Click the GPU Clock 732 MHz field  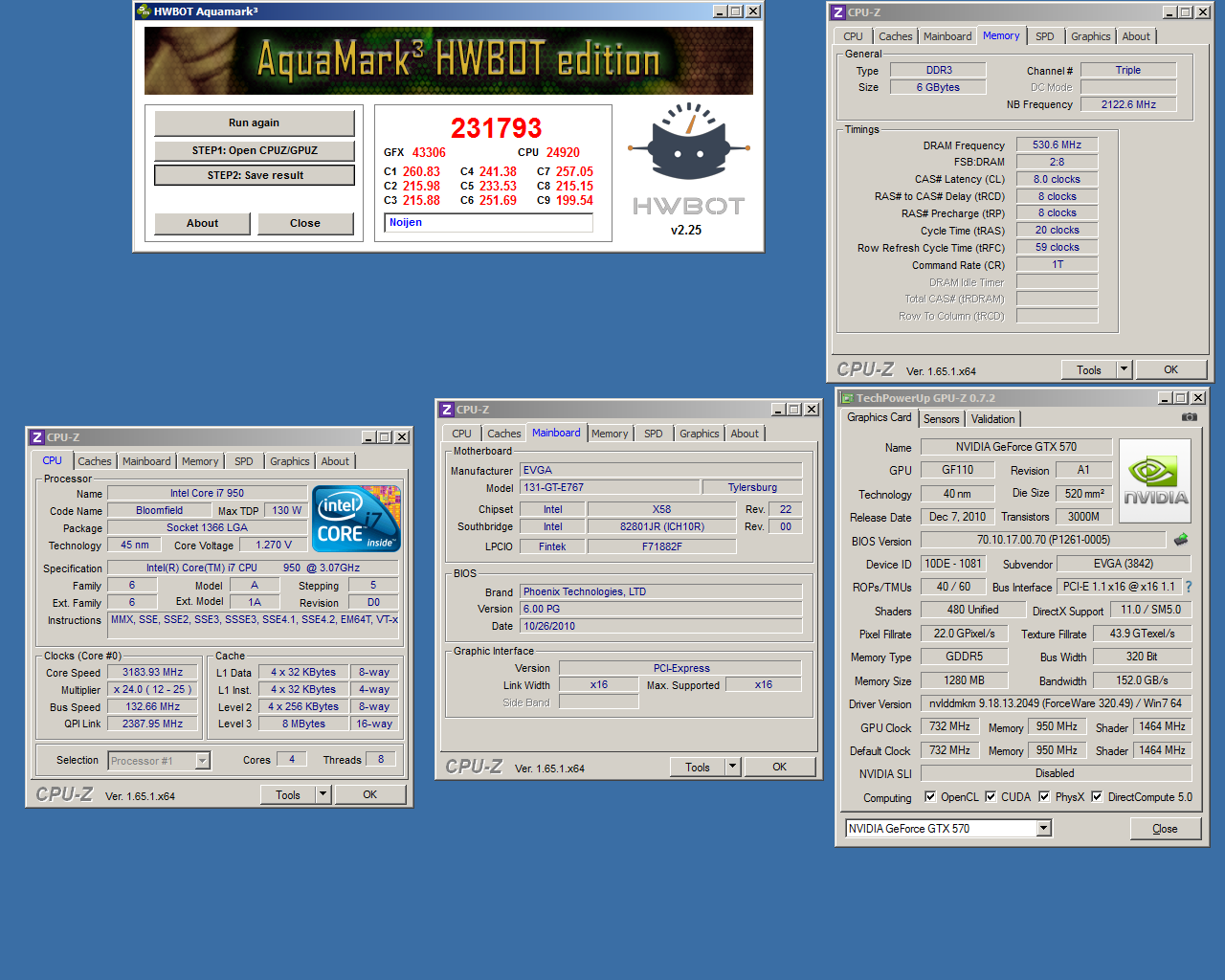pos(950,726)
